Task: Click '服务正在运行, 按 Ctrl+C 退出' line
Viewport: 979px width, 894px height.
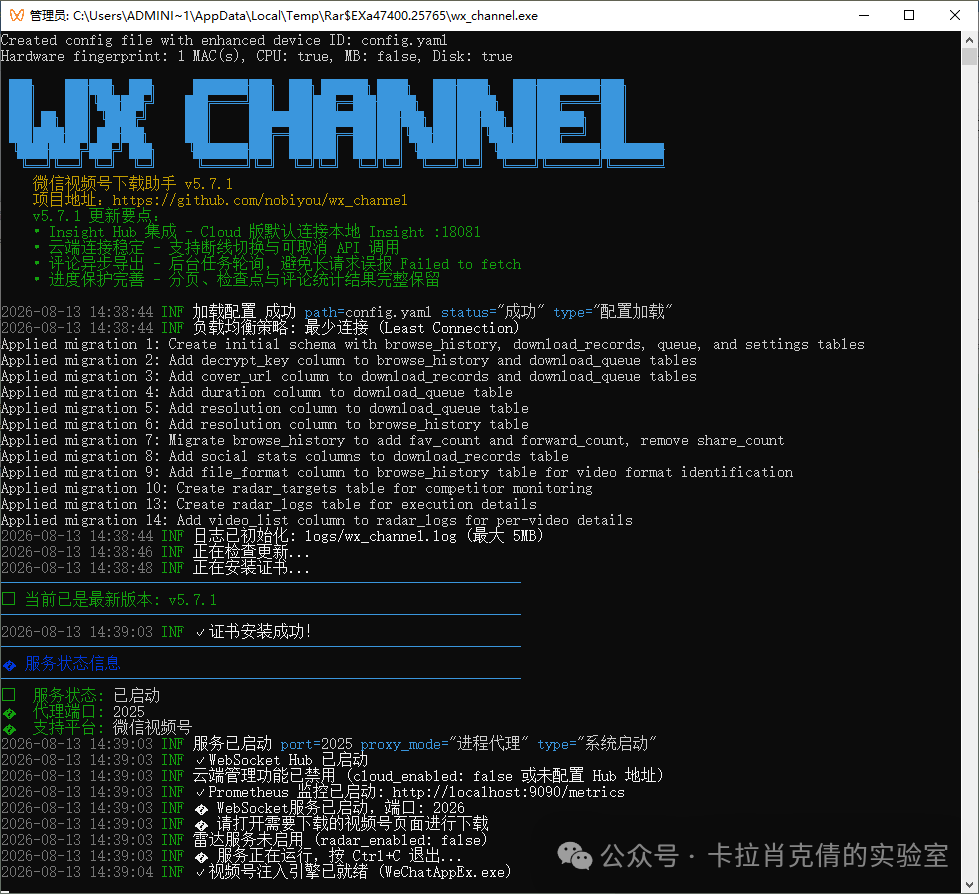Action: tap(232, 856)
